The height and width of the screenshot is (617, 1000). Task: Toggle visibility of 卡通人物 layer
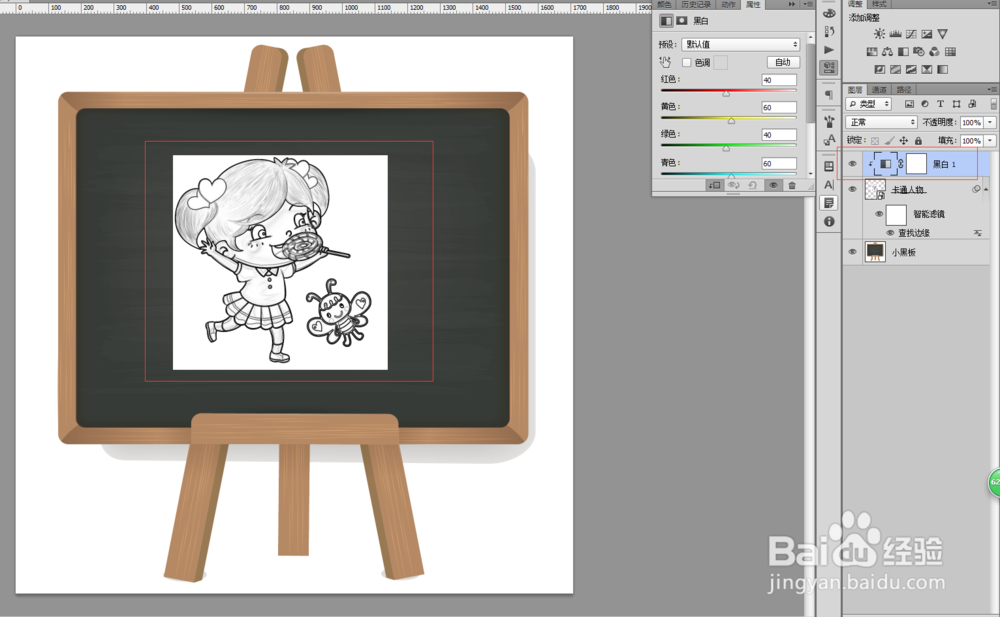tap(853, 190)
